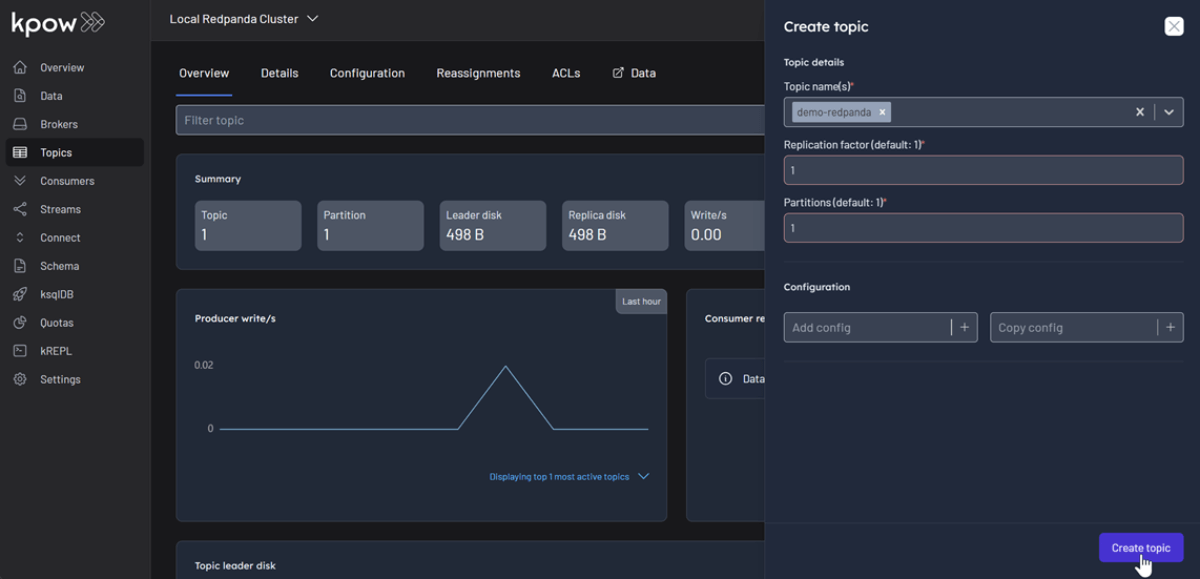Click the Create topic button
Screen dimensions: 1200x579
pos(1140,548)
